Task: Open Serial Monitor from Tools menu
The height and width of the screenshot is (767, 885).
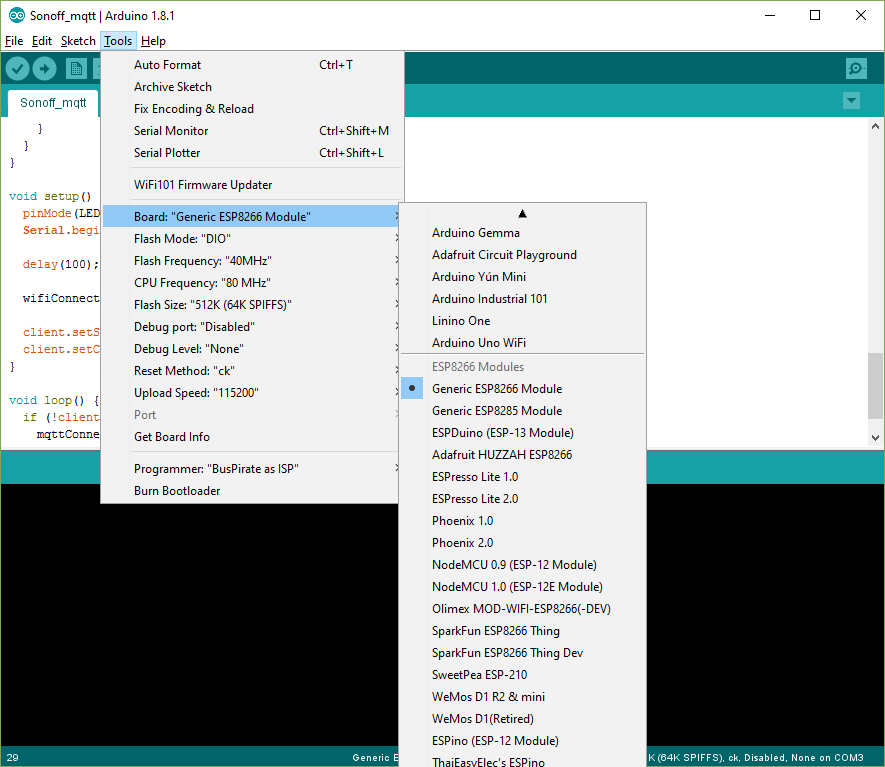Action: pos(252,131)
